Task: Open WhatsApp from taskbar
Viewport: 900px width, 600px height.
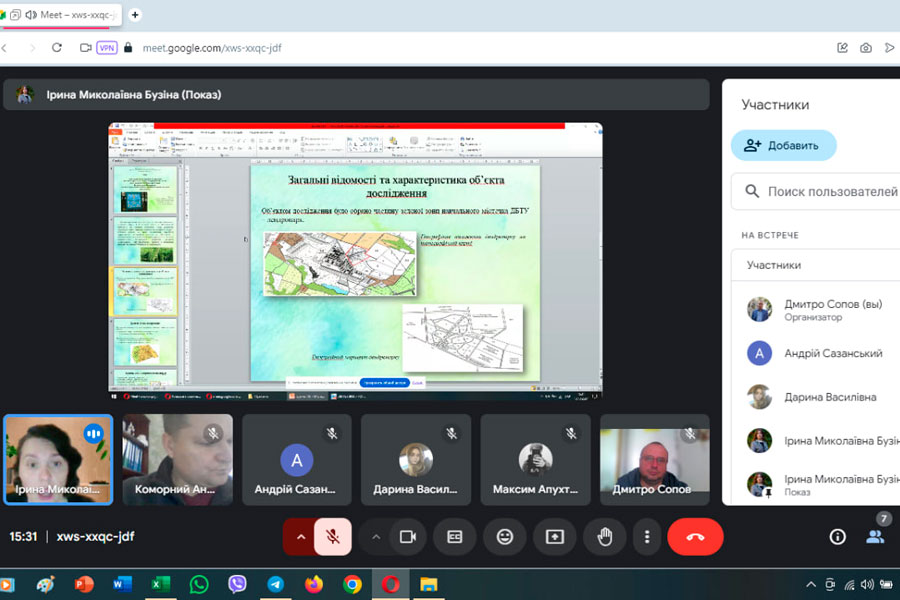Action: pyautogui.click(x=199, y=584)
